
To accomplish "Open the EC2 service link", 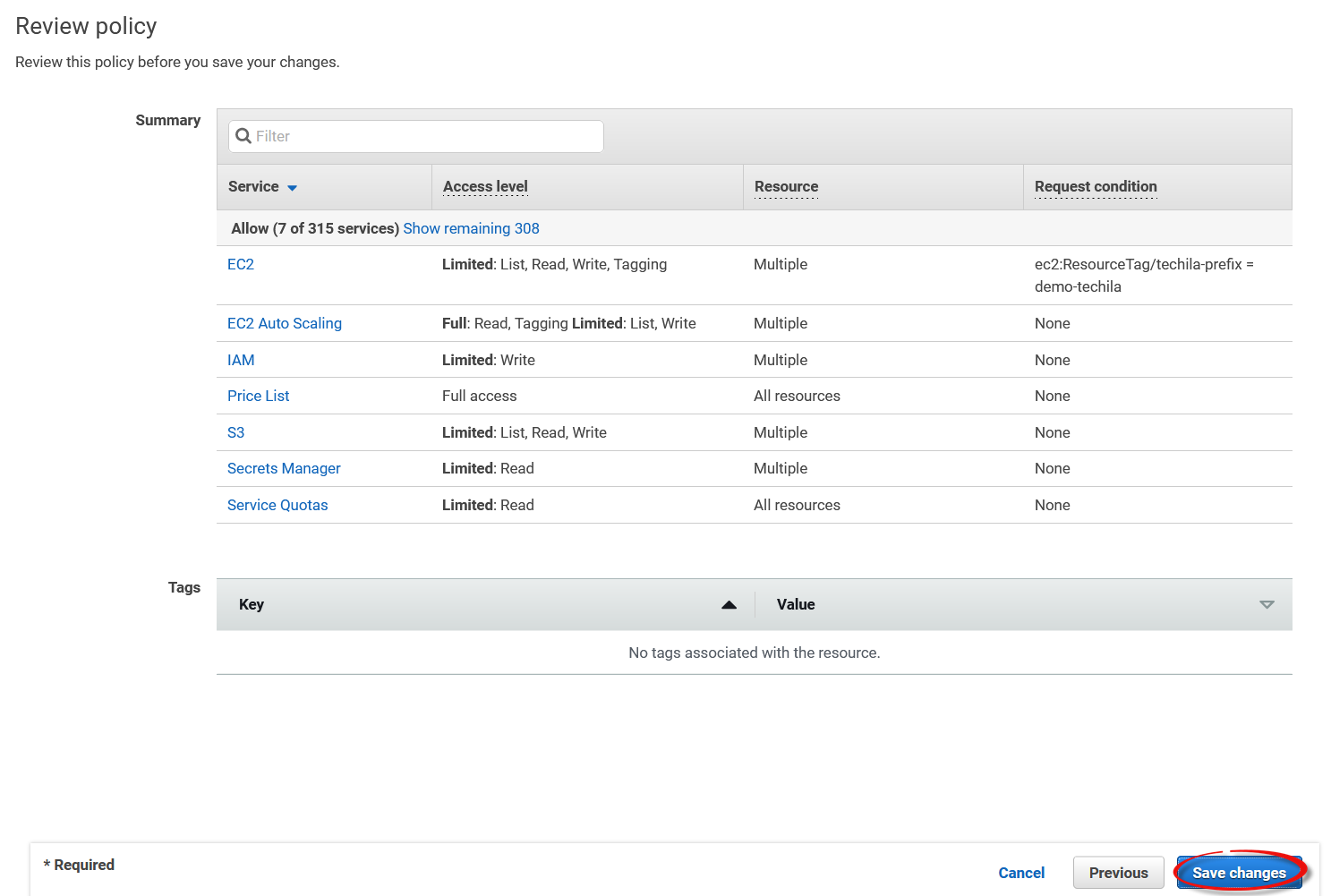I will [x=241, y=264].
